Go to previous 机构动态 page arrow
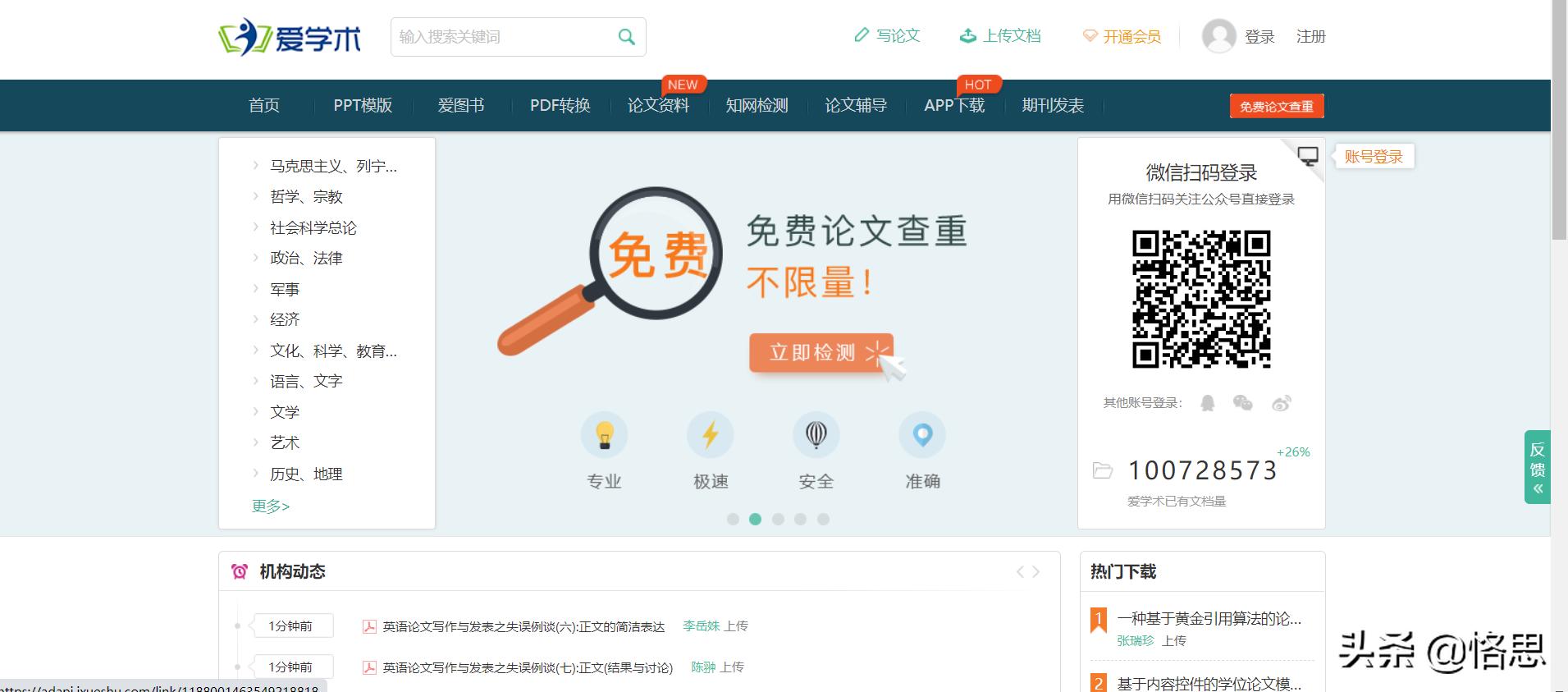Image resolution: width=1568 pixels, height=692 pixels. [1020, 571]
